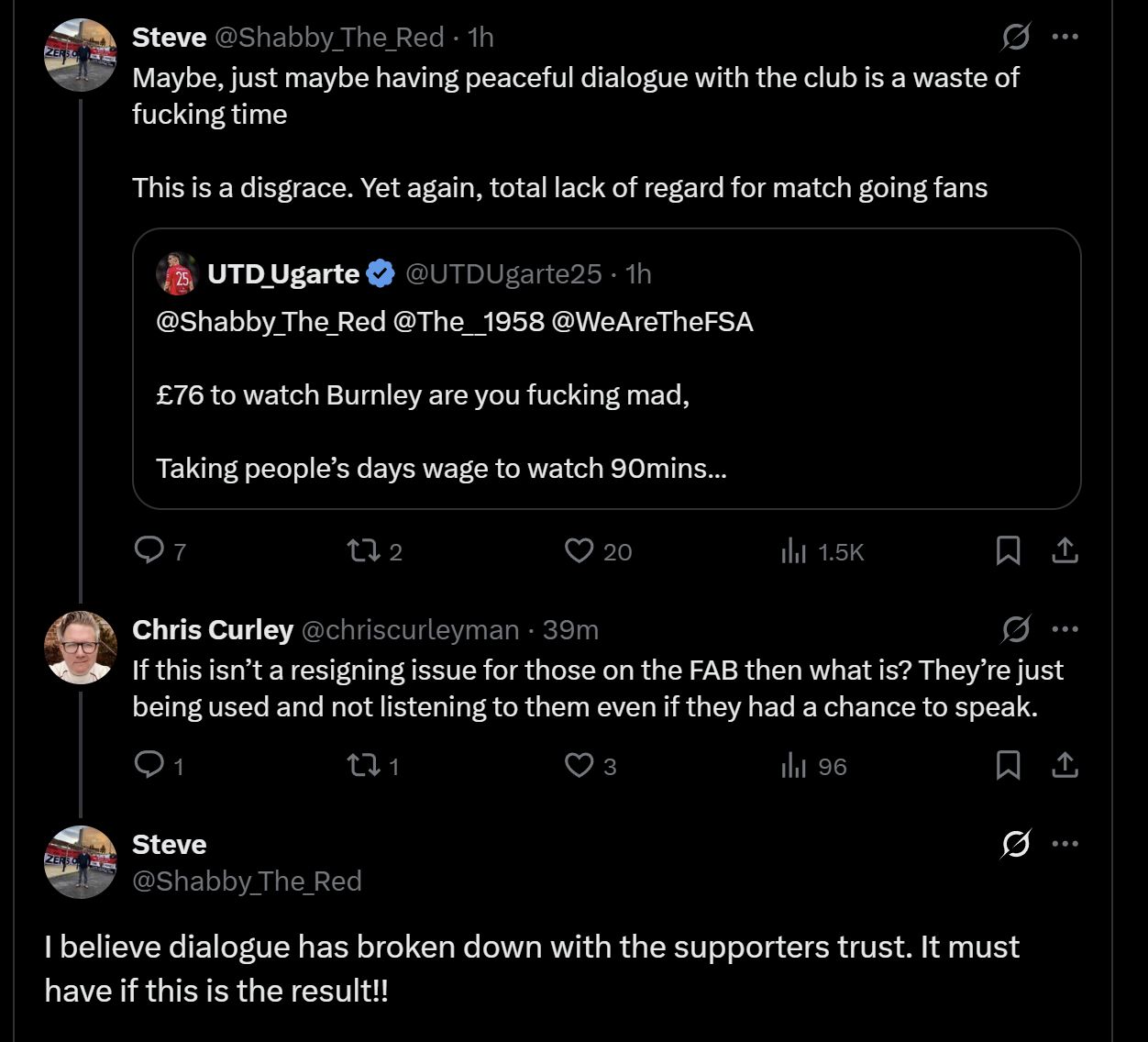Share Steve's top tweet
This screenshot has width=1148, height=1042.
tap(1064, 550)
